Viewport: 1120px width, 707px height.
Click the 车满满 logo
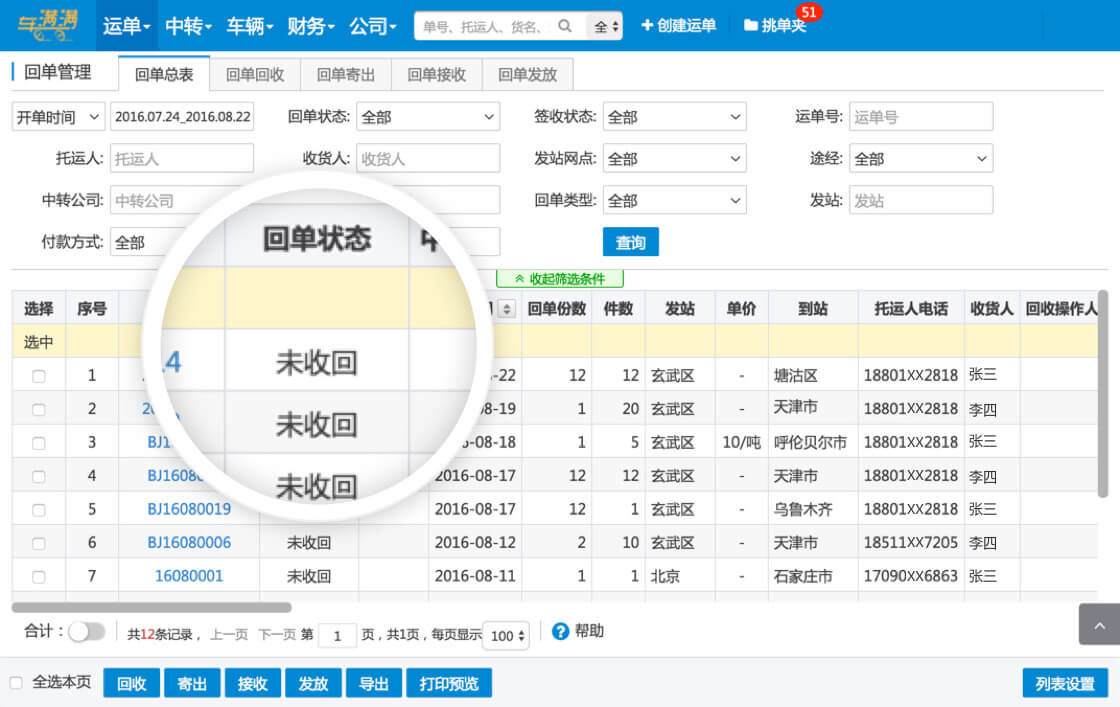[x=48, y=24]
